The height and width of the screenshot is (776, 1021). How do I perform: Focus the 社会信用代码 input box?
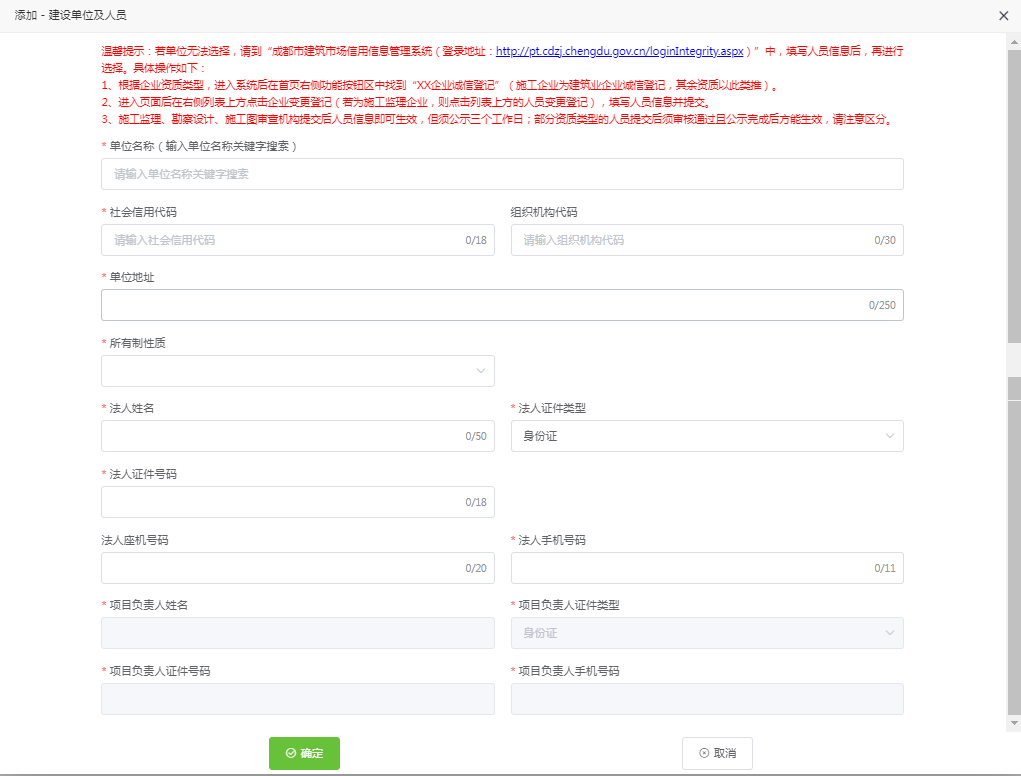(297, 239)
